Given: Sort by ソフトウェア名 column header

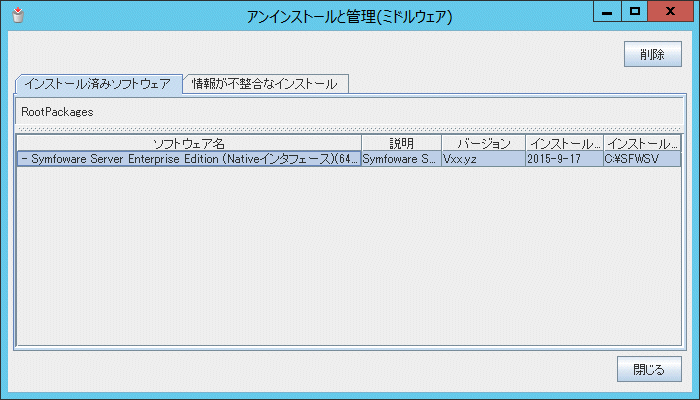Looking at the screenshot, I should [189, 143].
